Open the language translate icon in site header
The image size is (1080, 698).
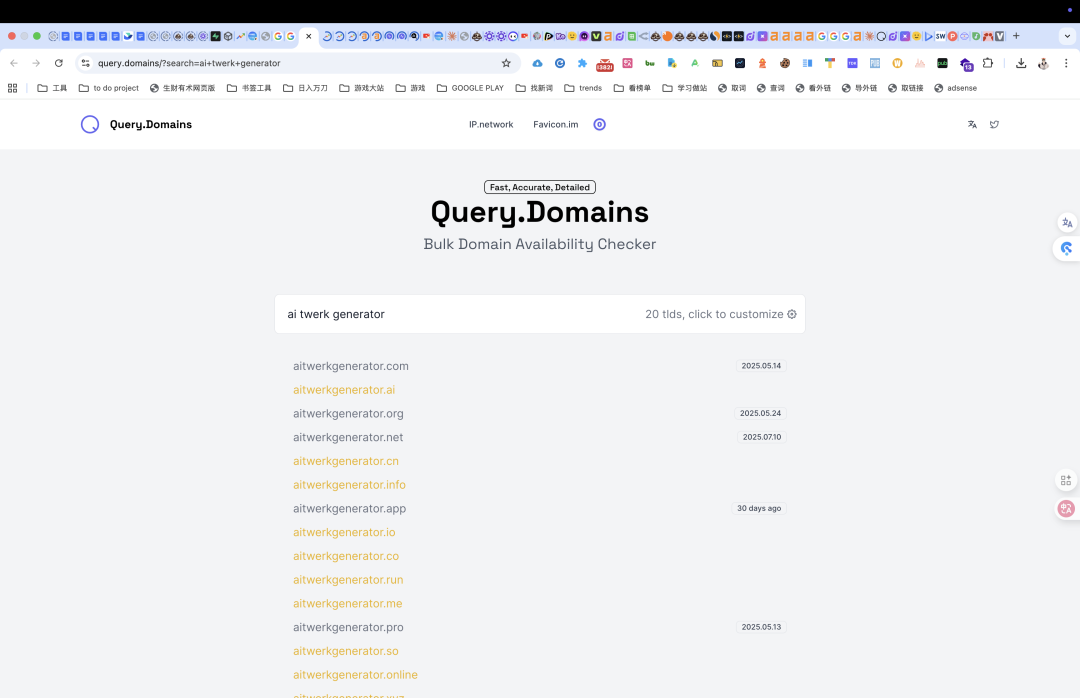coord(972,125)
